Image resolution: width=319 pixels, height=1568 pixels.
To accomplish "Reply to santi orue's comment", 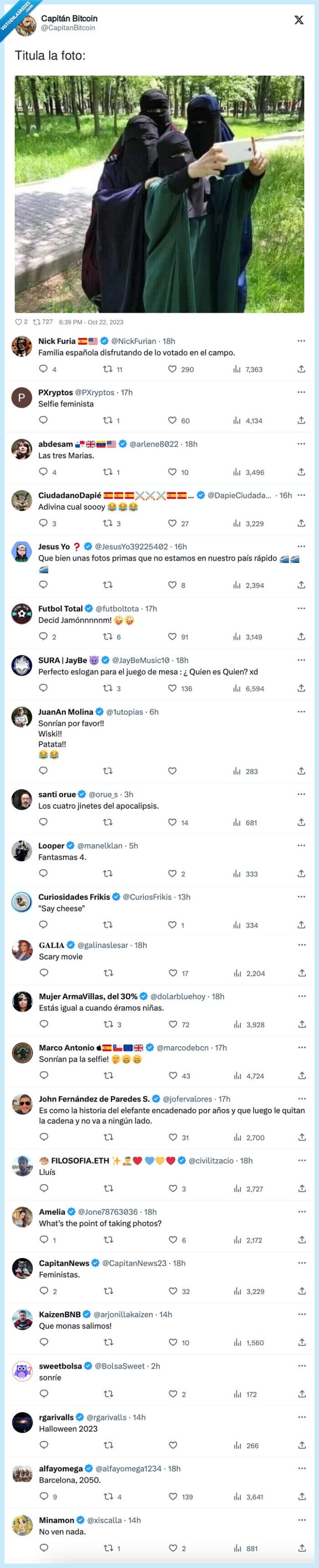I will click(x=43, y=822).
